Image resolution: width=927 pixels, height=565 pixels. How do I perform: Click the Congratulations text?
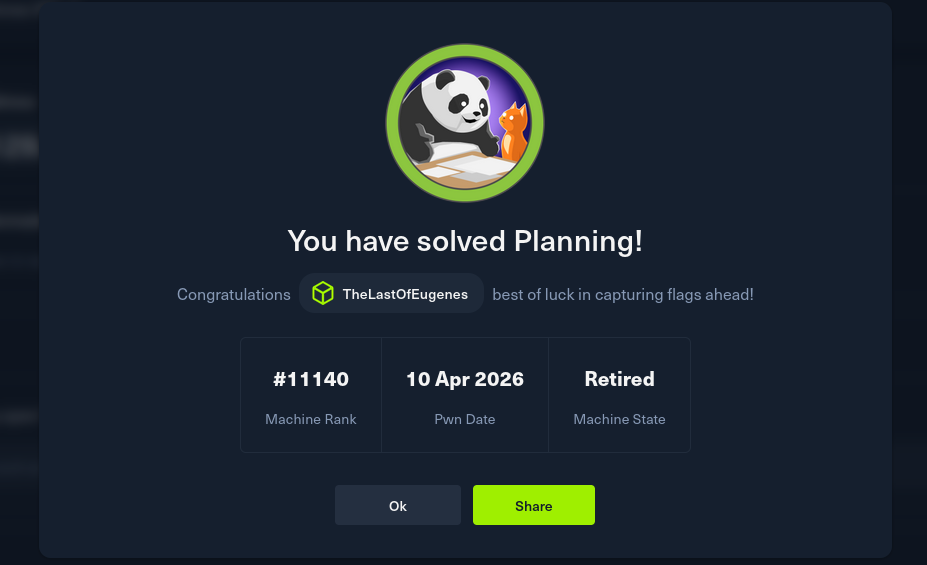pos(233,294)
